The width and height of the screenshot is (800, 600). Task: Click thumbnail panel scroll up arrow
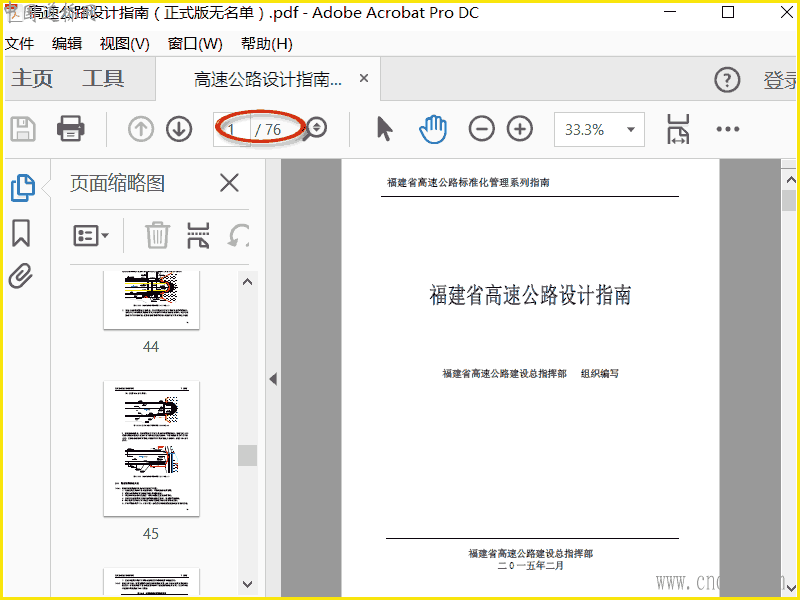(x=247, y=282)
